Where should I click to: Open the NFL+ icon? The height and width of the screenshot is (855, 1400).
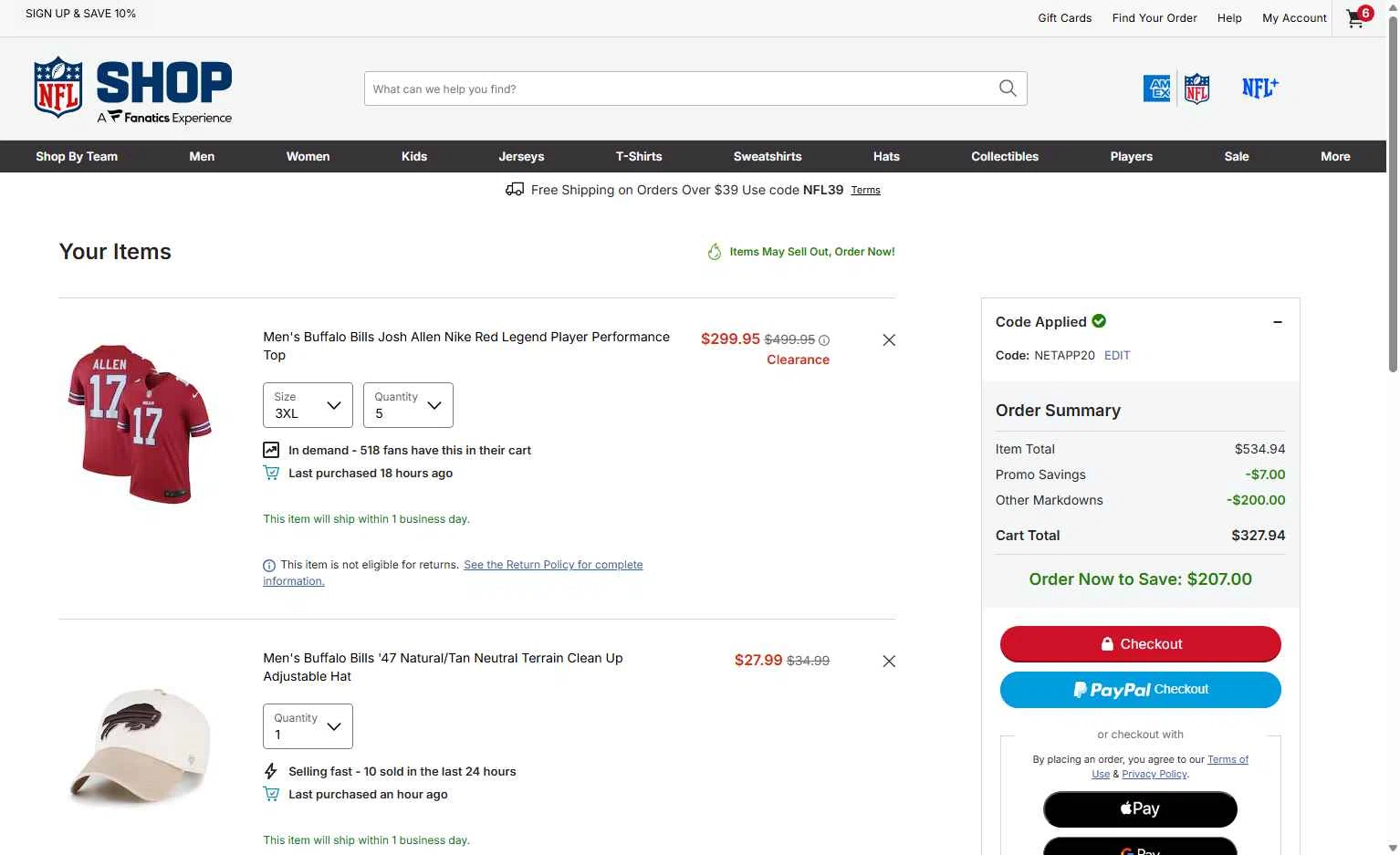[1260, 88]
